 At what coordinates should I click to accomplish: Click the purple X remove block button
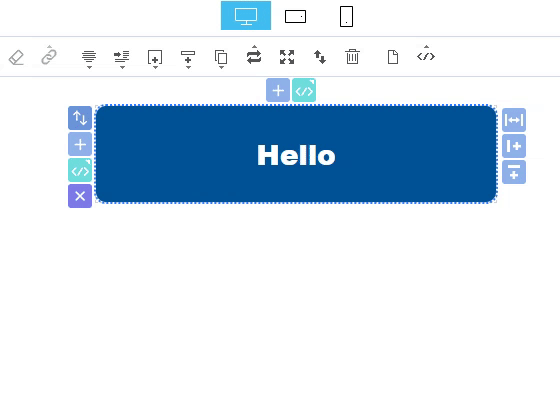pyautogui.click(x=80, y=196)
